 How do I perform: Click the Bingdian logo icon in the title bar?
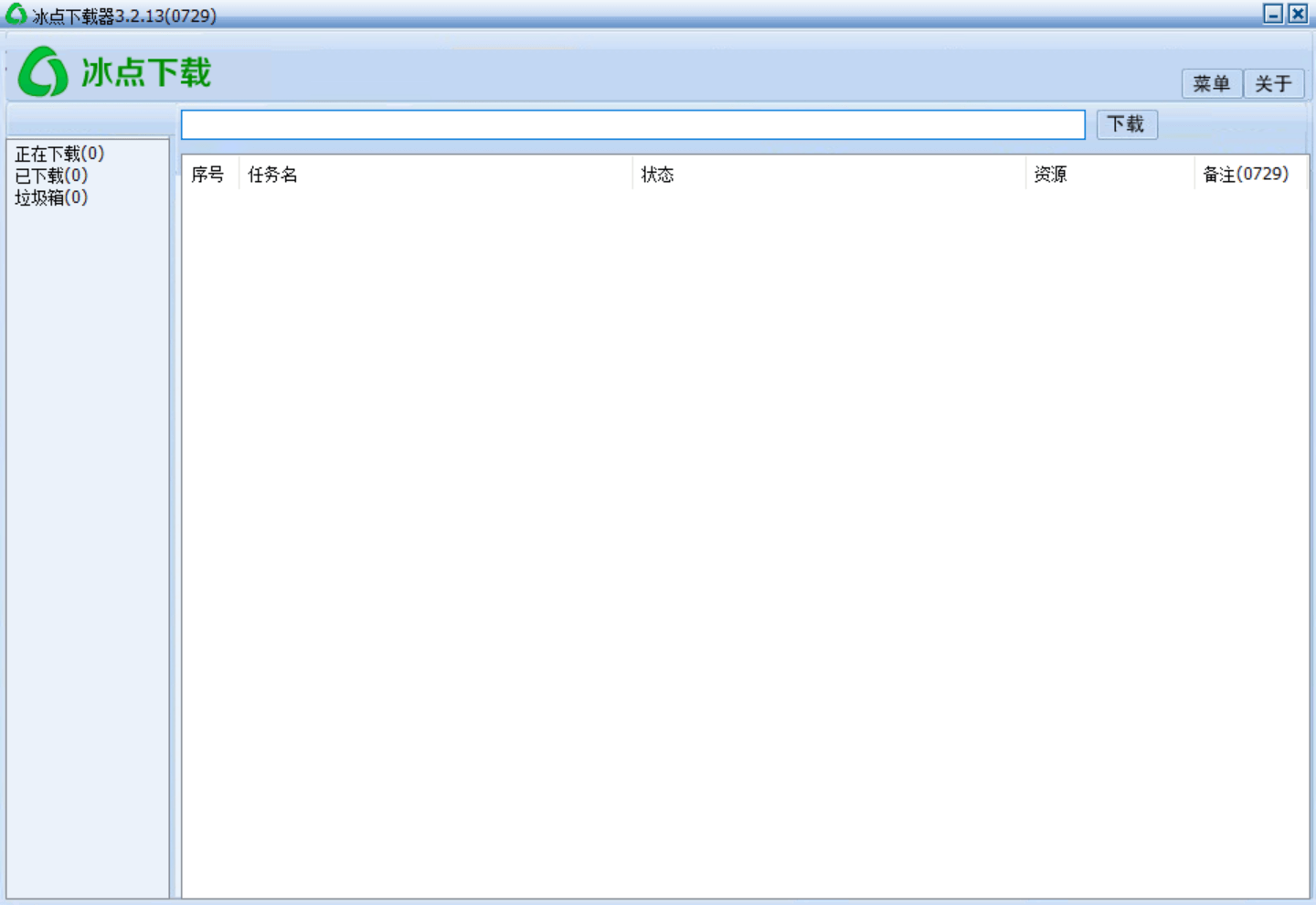click(x=14, y=14)
